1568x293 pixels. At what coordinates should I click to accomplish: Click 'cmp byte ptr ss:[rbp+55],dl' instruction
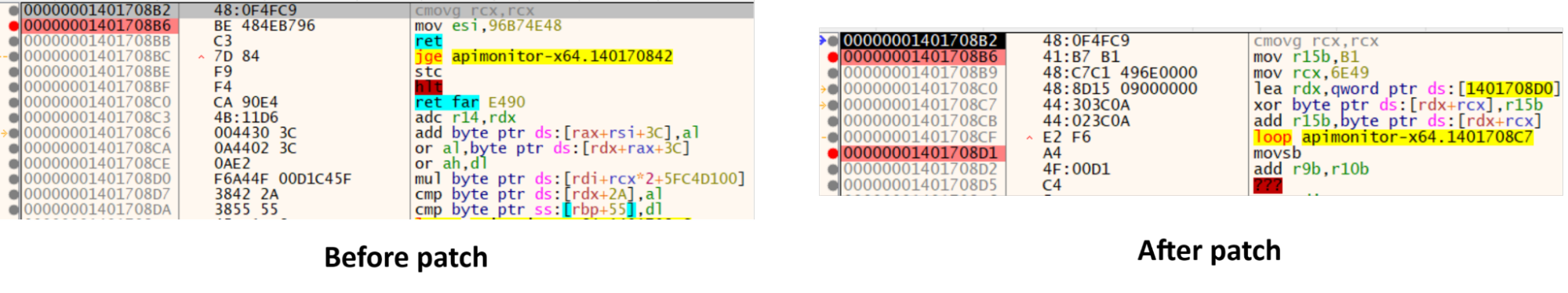(539, 209)
